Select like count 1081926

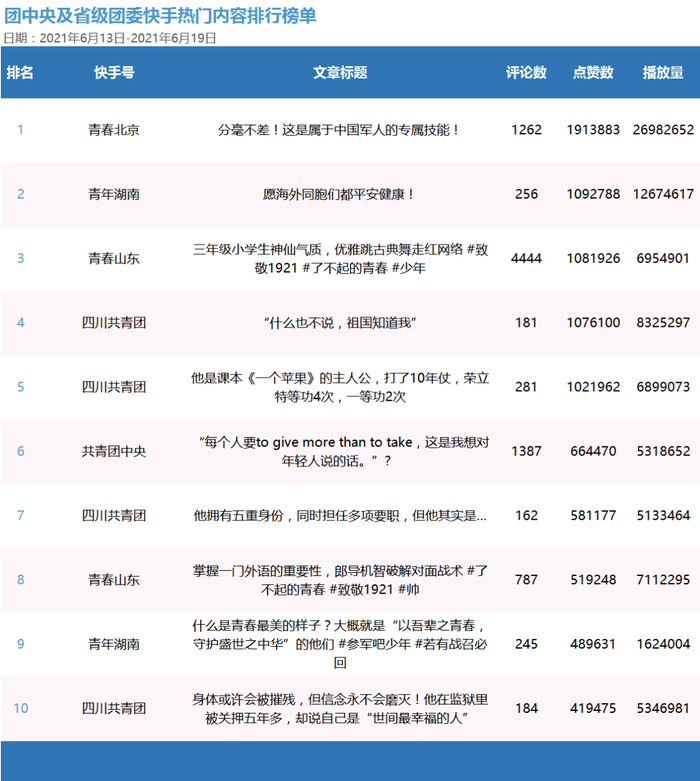[x=593, y=259]
